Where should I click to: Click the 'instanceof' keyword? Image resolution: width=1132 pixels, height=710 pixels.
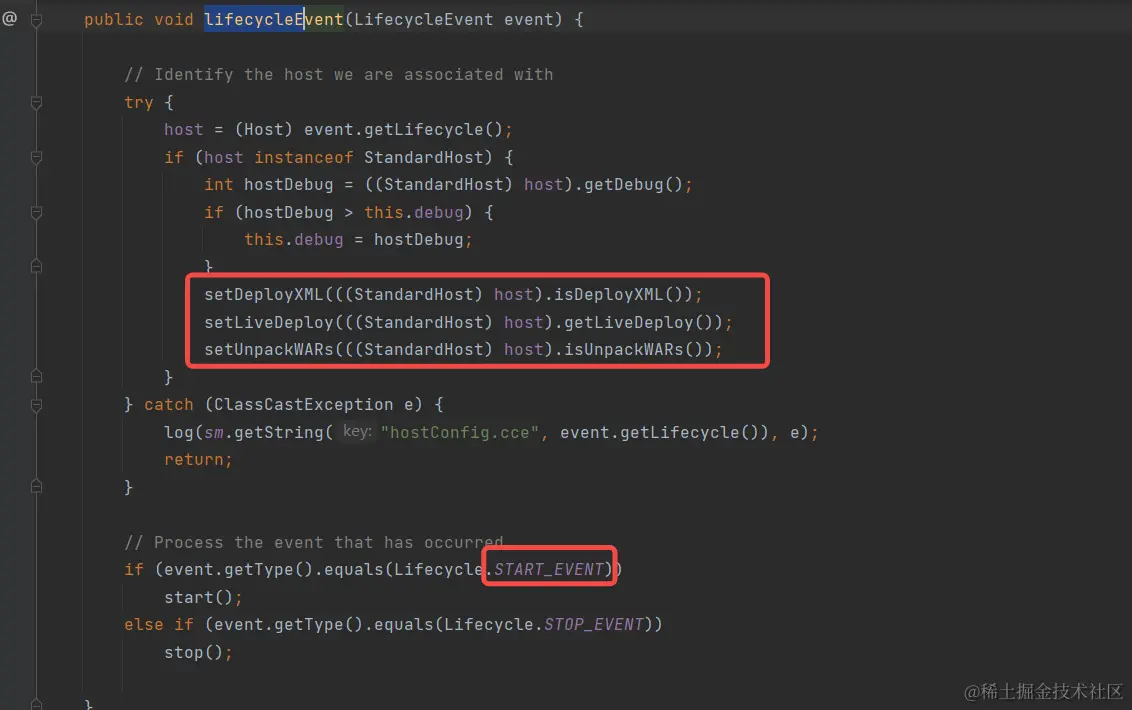[303, 157]
